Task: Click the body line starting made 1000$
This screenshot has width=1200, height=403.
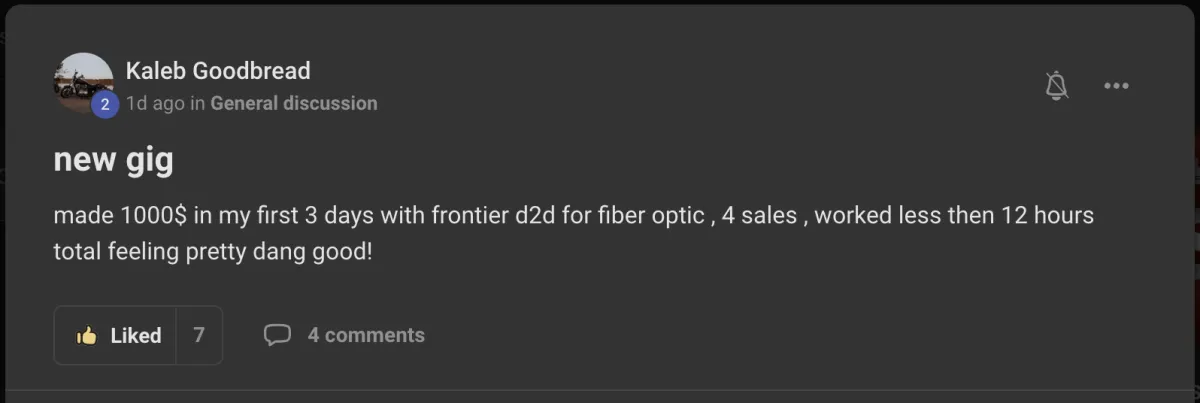Action: (573, 216)
